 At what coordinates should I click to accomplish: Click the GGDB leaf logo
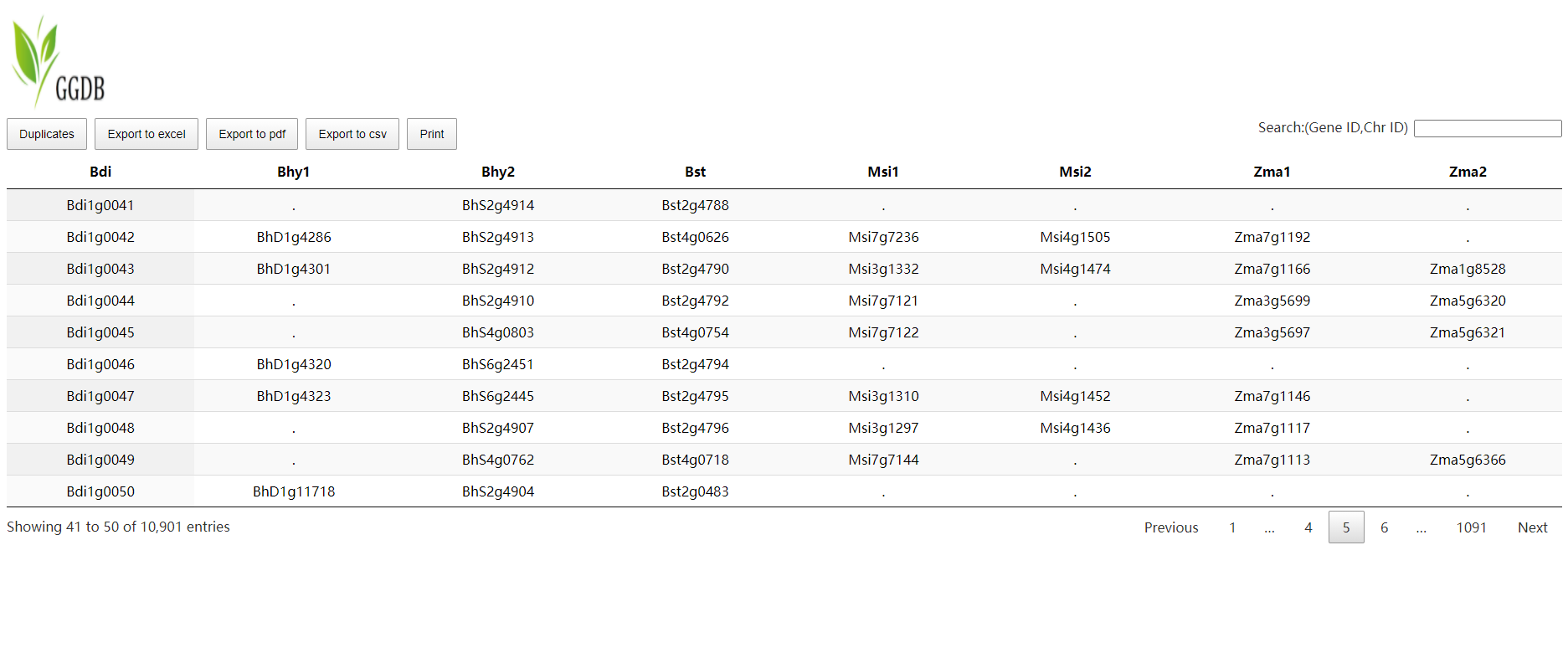coord(57,62)
